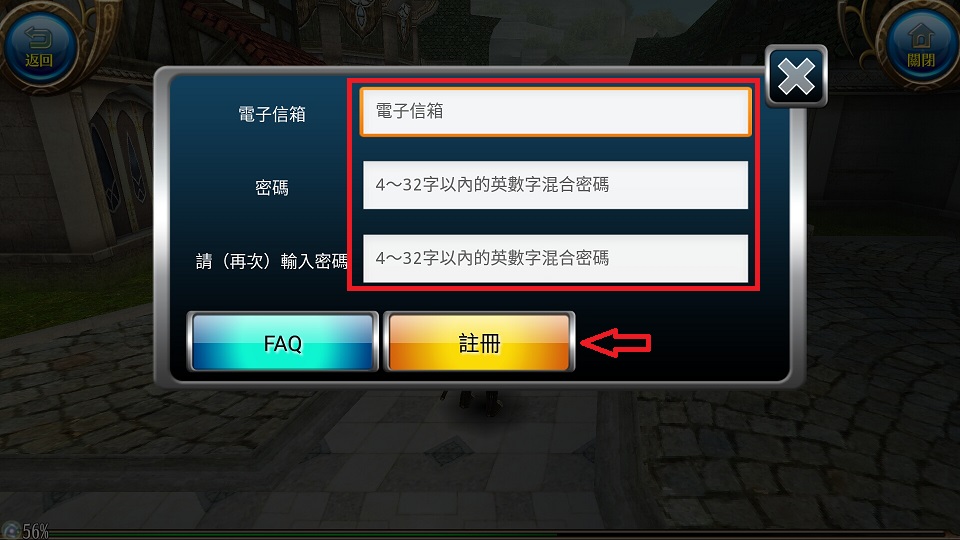Screen dimensions: 960x540
Task: Focus the 密碼 password input field
Action: click(x=555, y=185)
